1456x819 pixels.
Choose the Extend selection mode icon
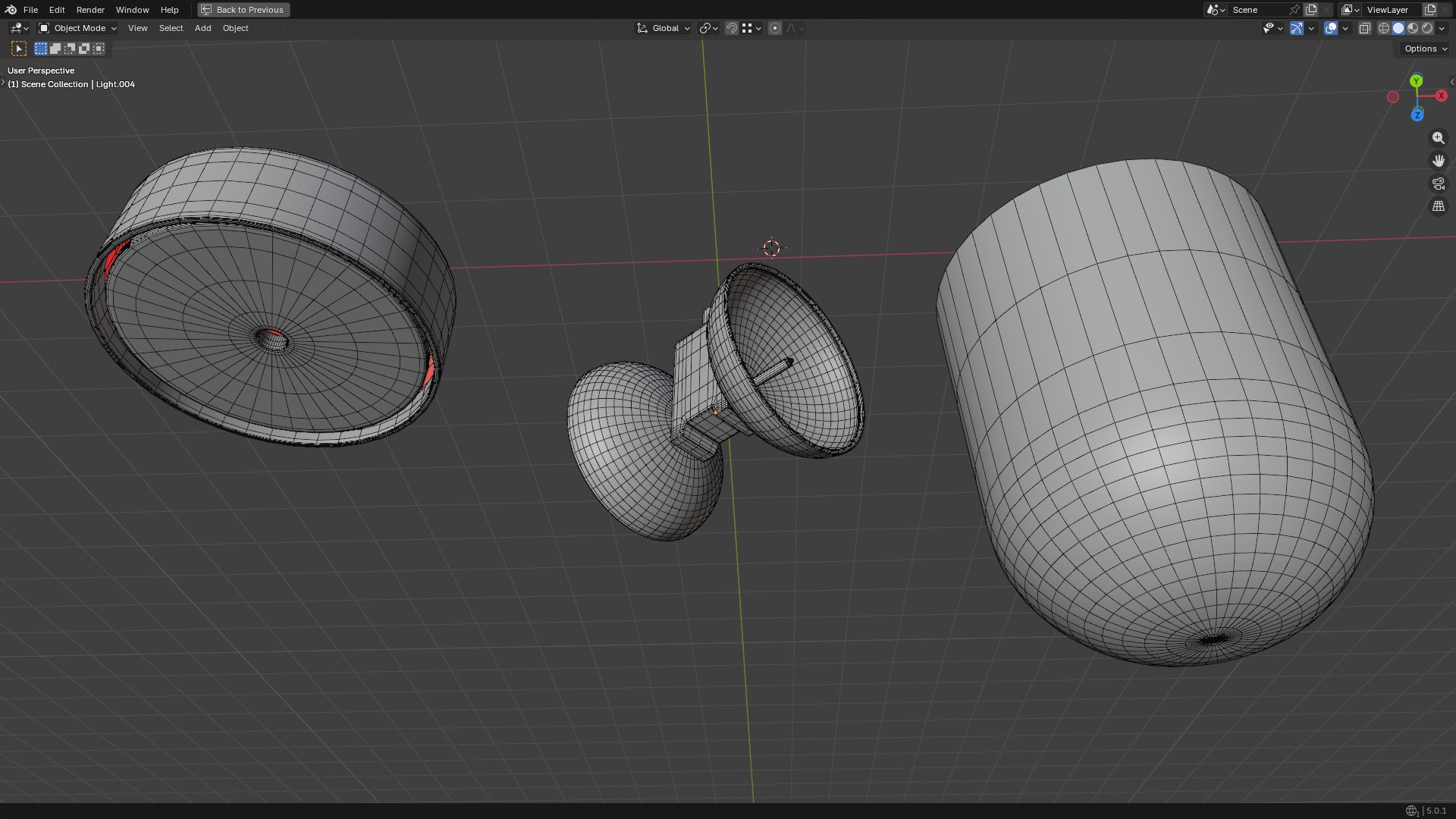pos(55,49)
